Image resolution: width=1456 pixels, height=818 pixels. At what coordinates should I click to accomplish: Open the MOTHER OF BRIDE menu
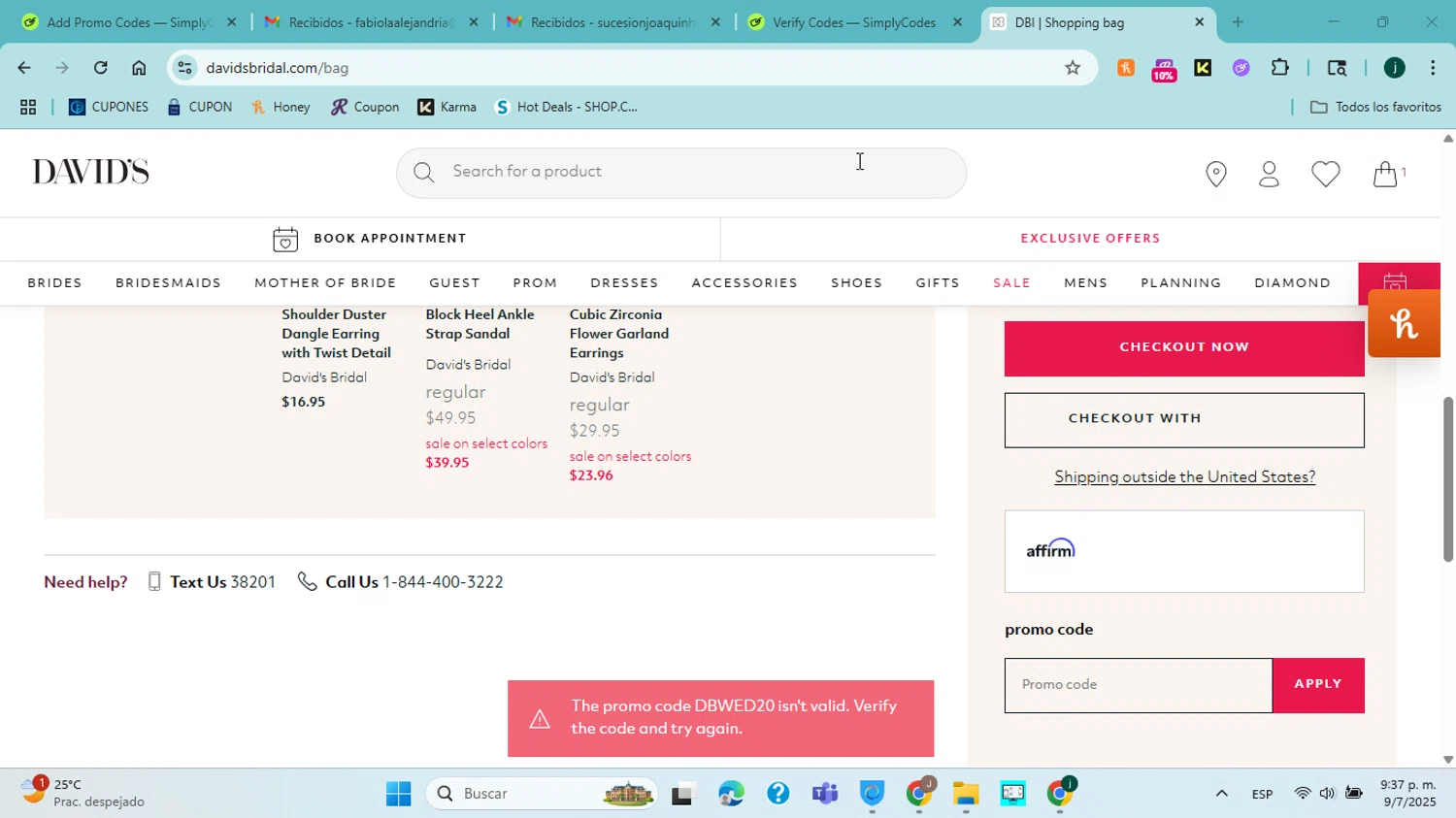point(325,283)
